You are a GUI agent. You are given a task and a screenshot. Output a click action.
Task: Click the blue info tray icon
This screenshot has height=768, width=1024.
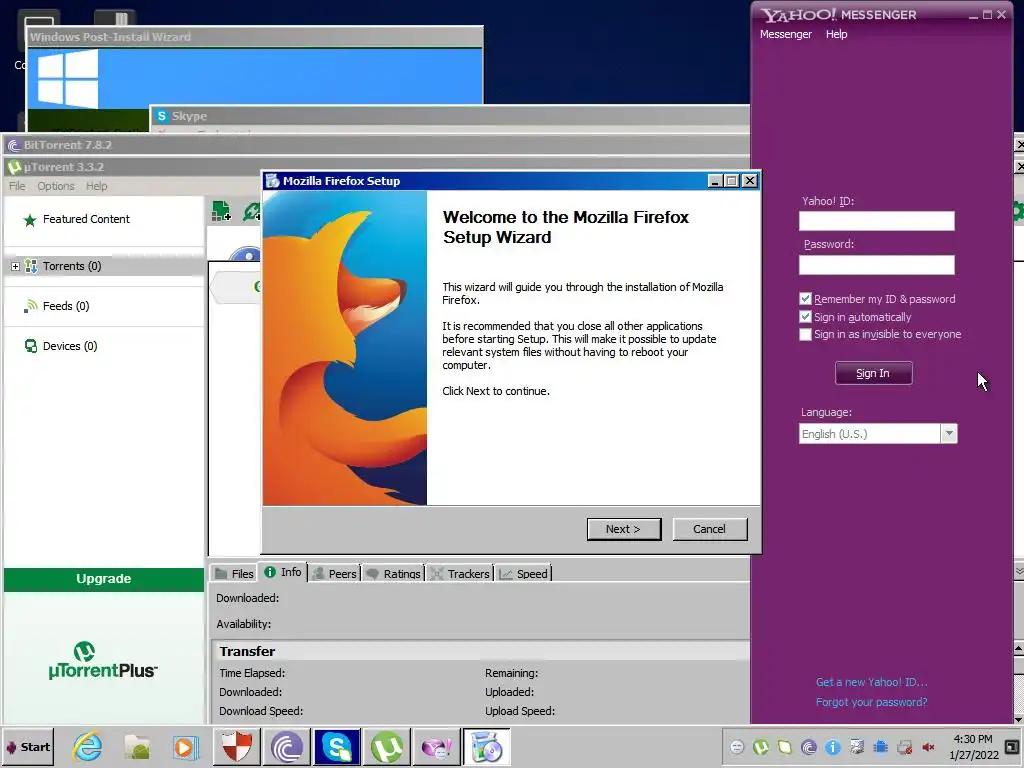pos(833,747)
